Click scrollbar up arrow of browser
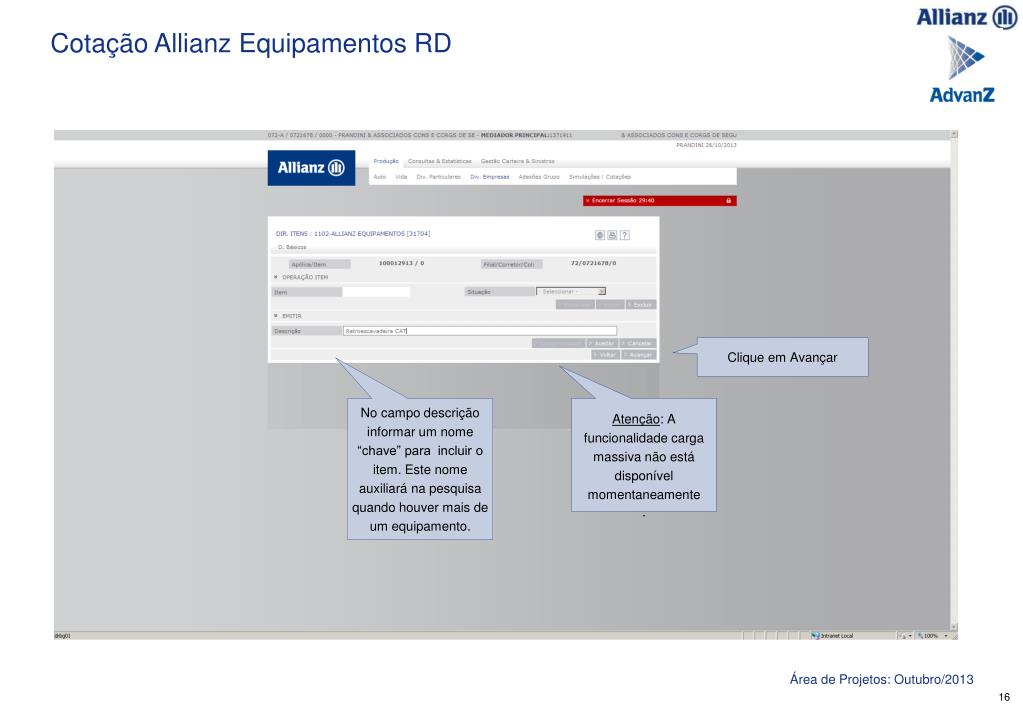 [x=954, y=134]
